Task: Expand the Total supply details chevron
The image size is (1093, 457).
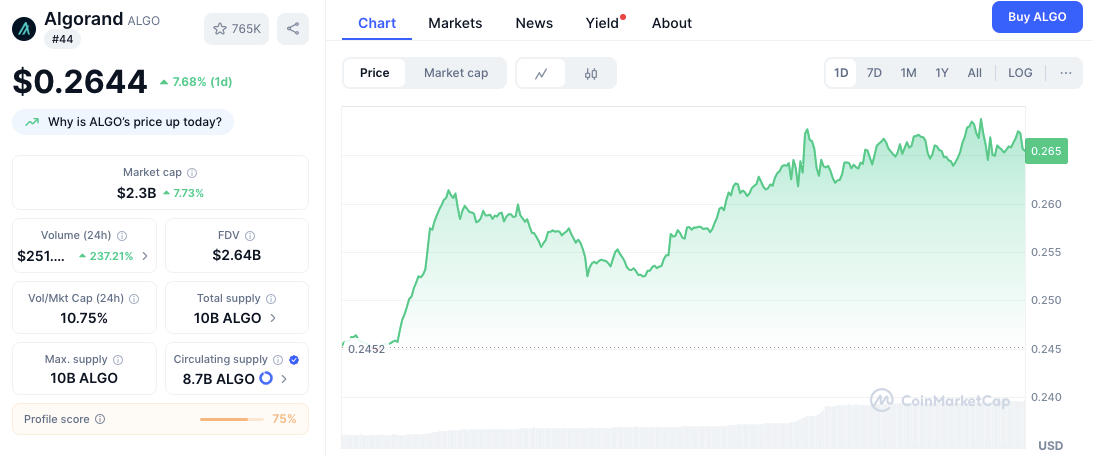Action: tap(272, 318)
